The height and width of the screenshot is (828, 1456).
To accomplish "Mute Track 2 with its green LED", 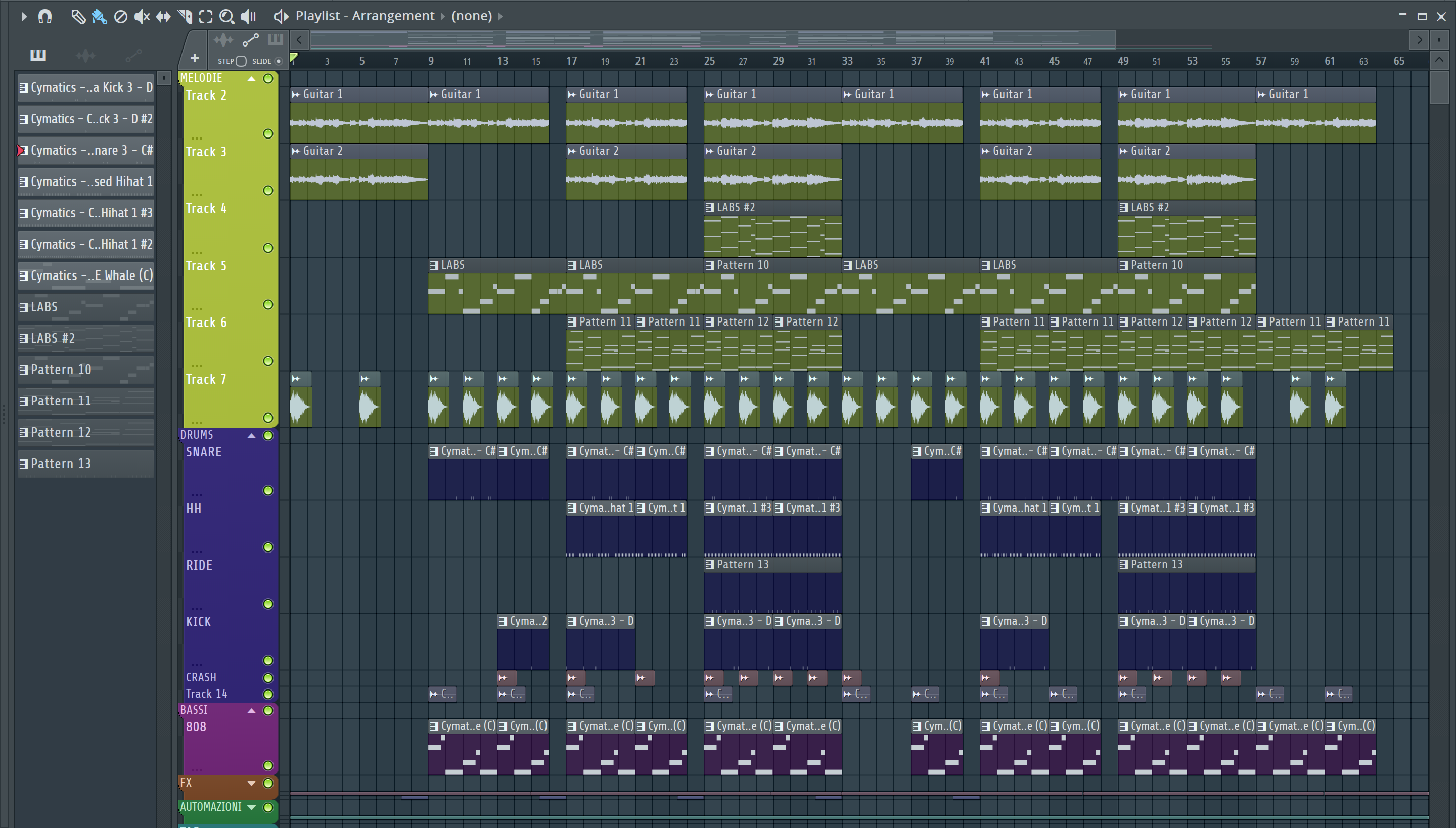I will tap(268, 133).
